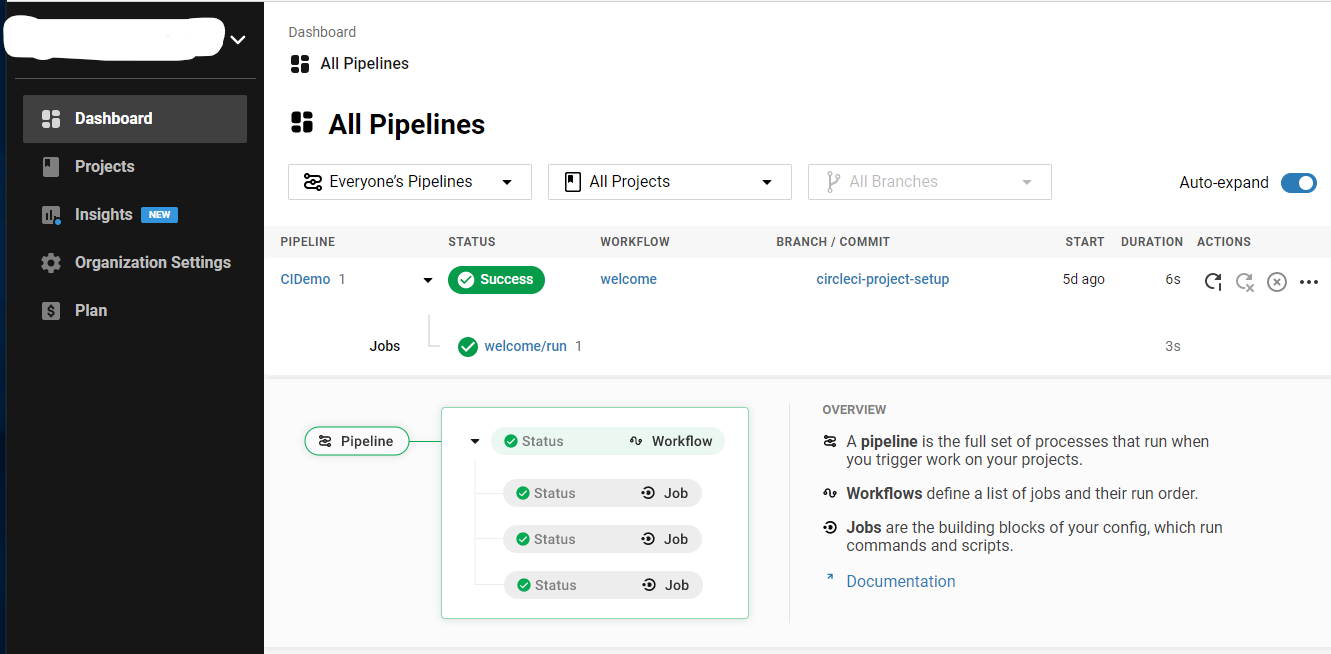Click the BRANCH / COMMIT column header
1331x654 pixels.
tap(833, 242)
